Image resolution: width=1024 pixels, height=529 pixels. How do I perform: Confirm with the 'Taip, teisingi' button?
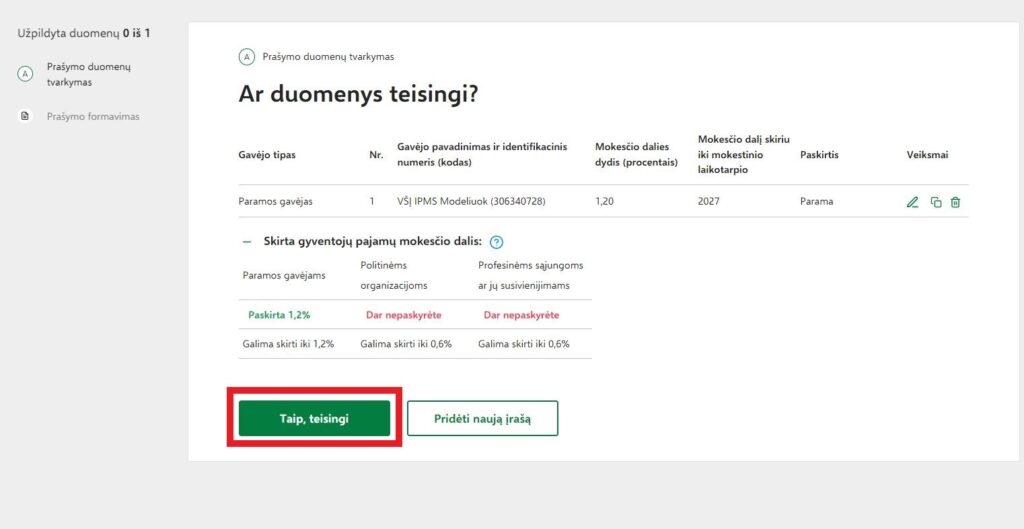(x=314, y=418)
